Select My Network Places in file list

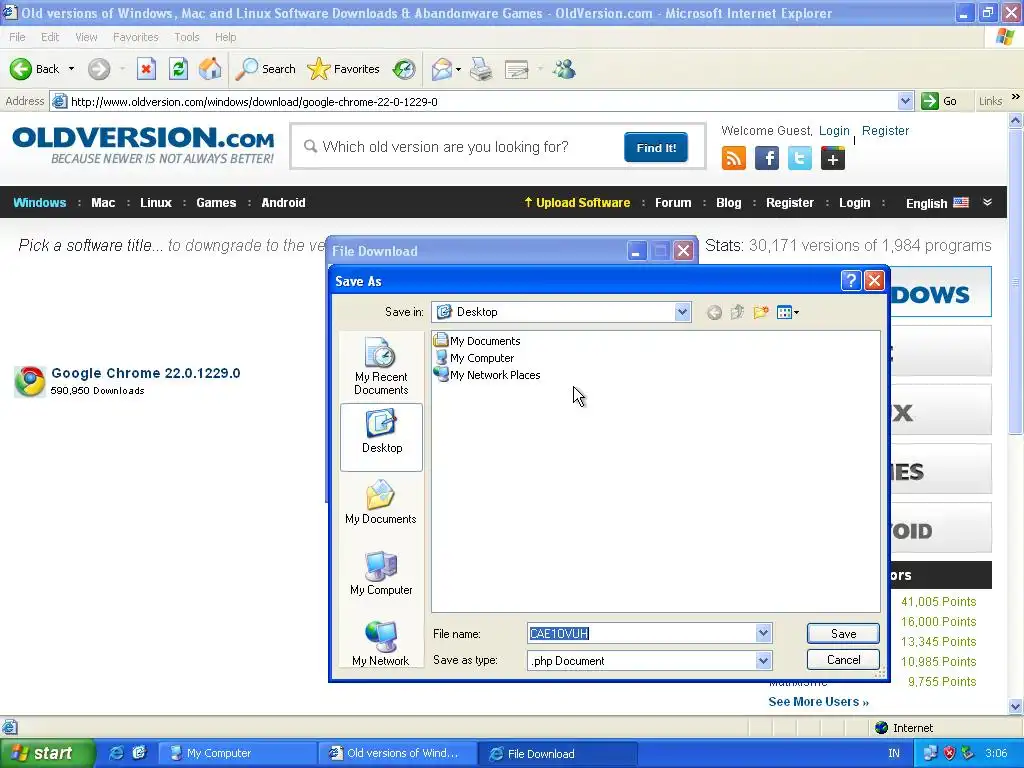click(487, 375)
